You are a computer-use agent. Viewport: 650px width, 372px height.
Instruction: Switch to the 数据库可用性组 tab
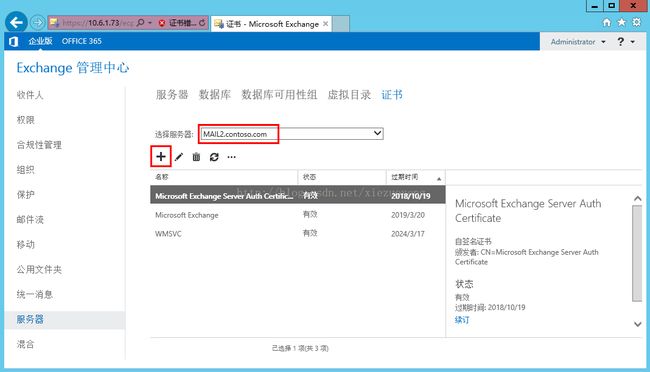click(279, 95)
